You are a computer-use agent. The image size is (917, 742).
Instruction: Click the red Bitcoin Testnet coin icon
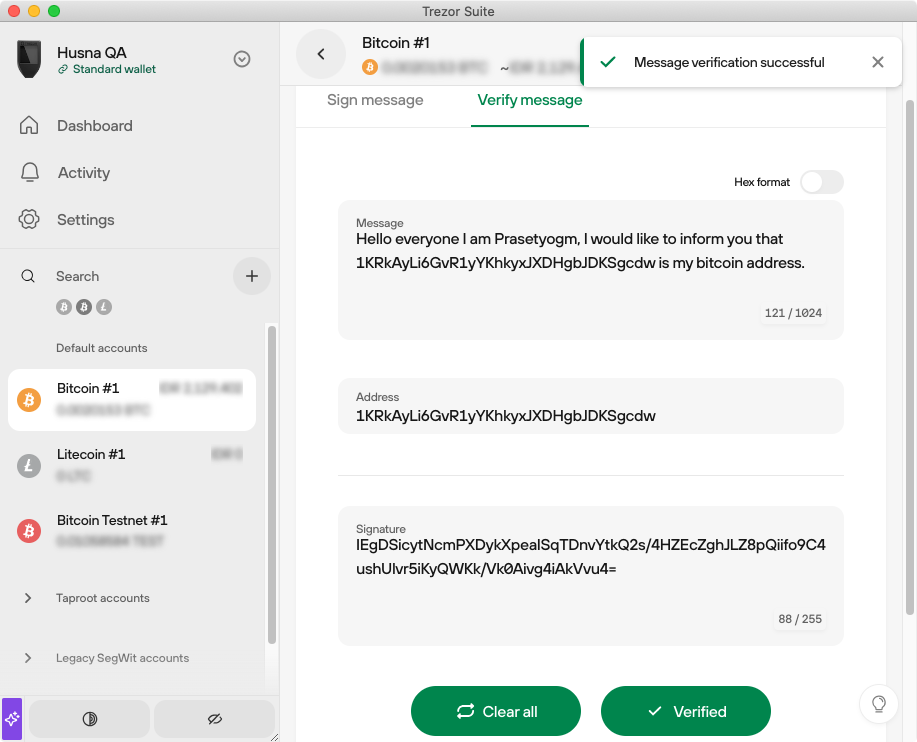(x=29, y=532)
